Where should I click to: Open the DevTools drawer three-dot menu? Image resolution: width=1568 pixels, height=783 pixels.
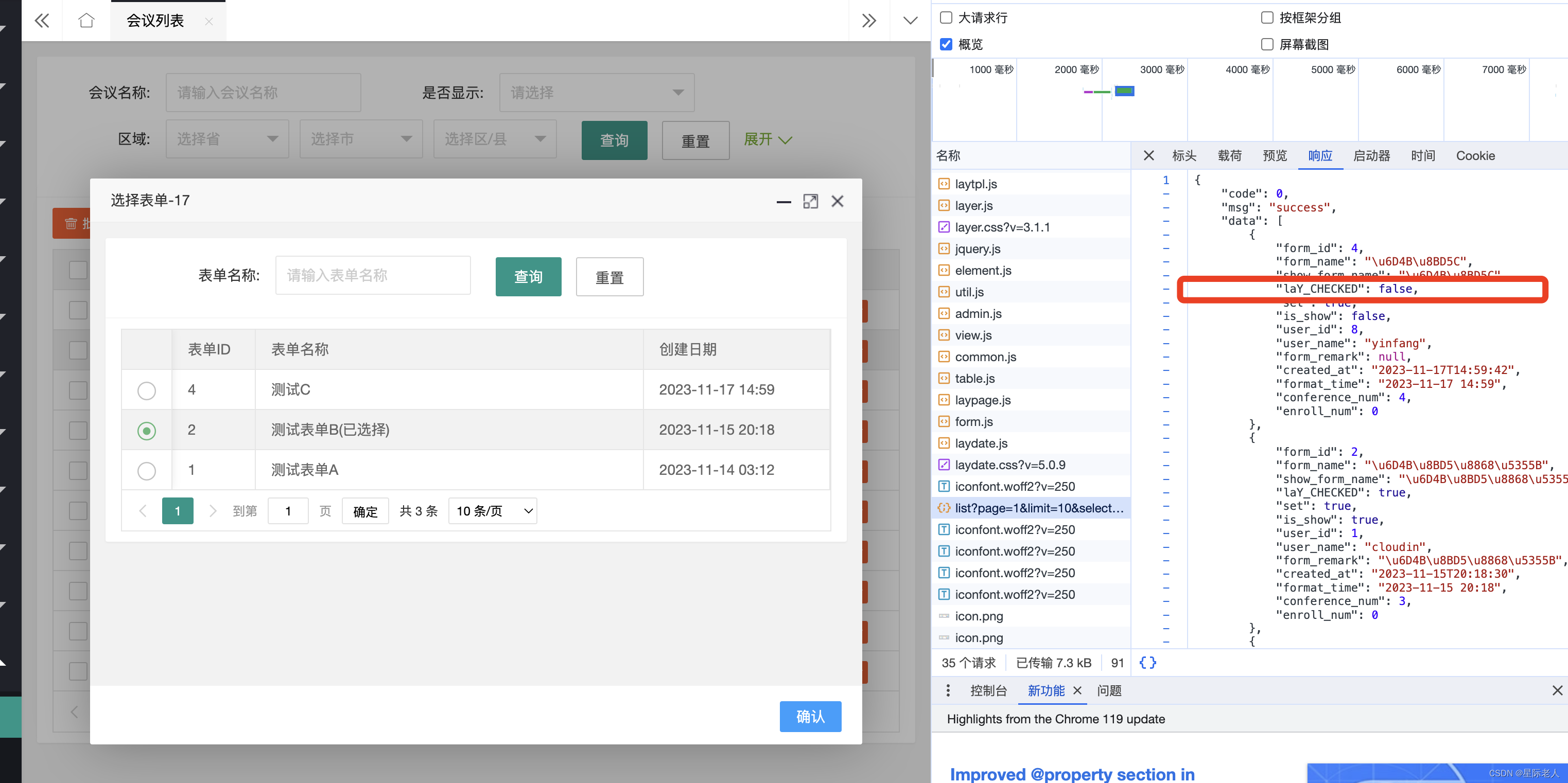(948, 690)
